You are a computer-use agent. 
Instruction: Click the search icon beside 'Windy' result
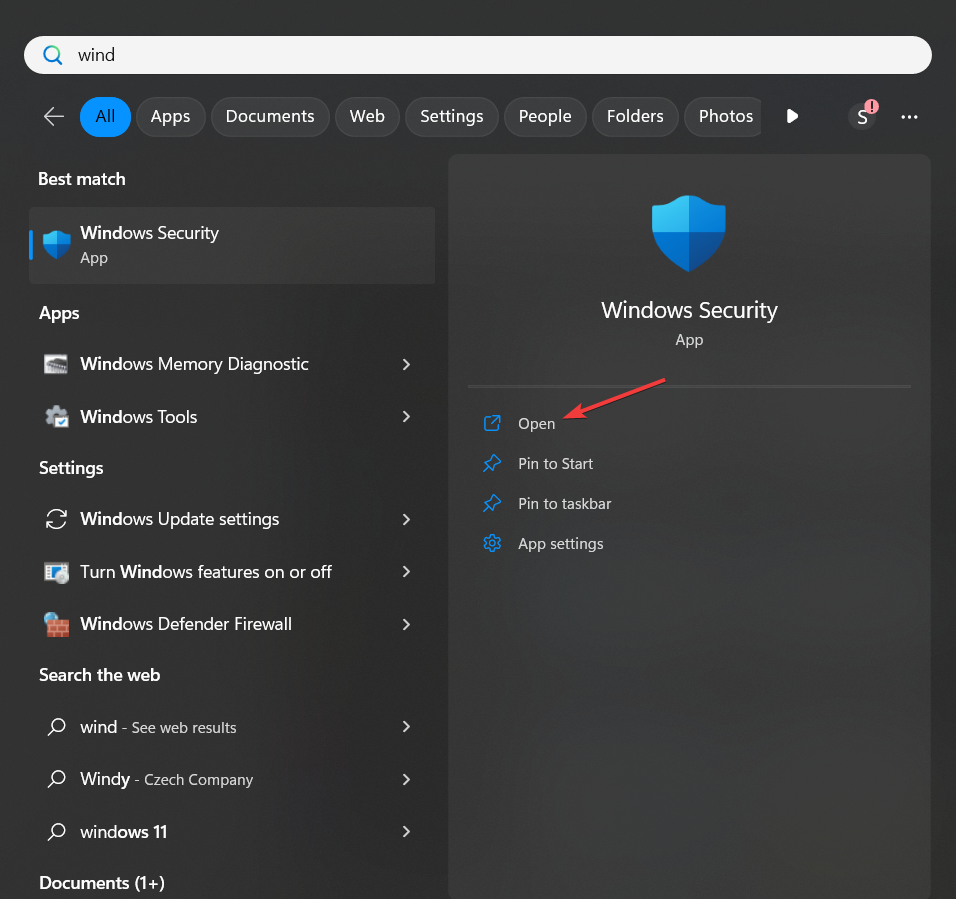(x=57, y=779)
